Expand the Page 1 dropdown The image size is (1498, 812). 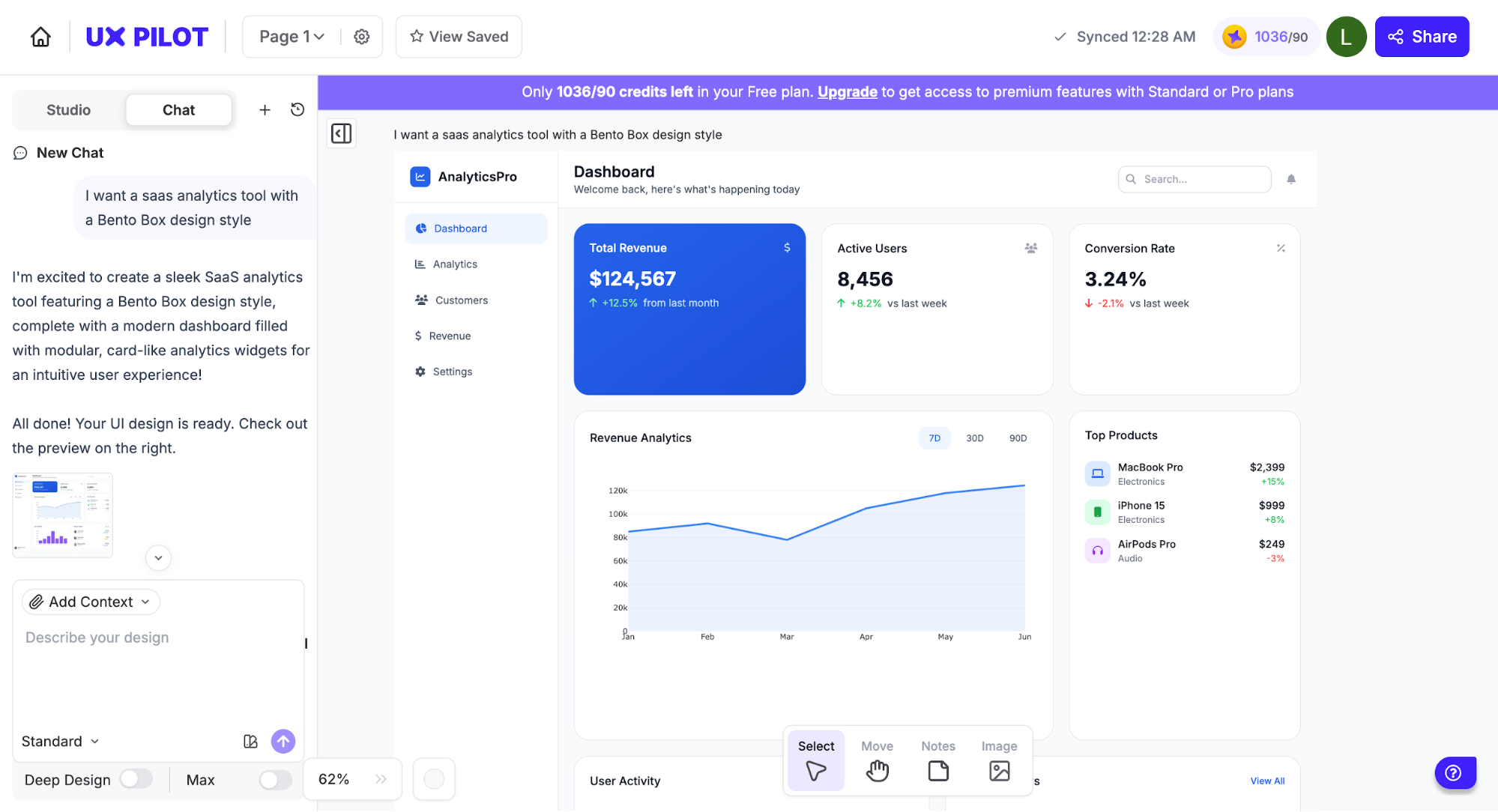[292, 37]
